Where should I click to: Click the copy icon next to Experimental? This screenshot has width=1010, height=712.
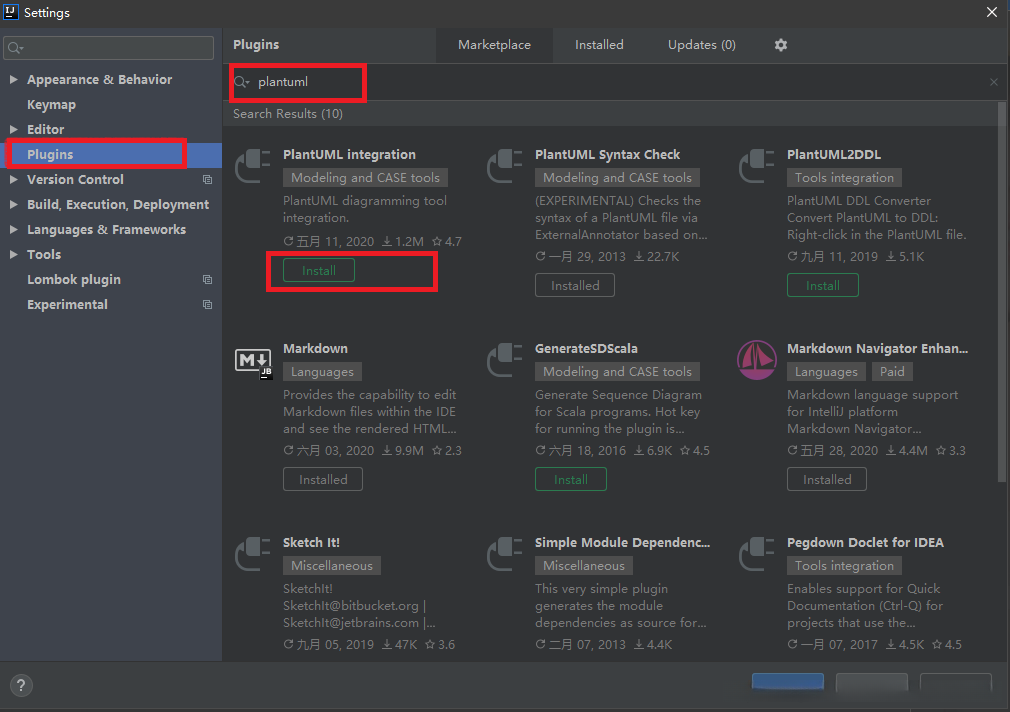[207, 305]
